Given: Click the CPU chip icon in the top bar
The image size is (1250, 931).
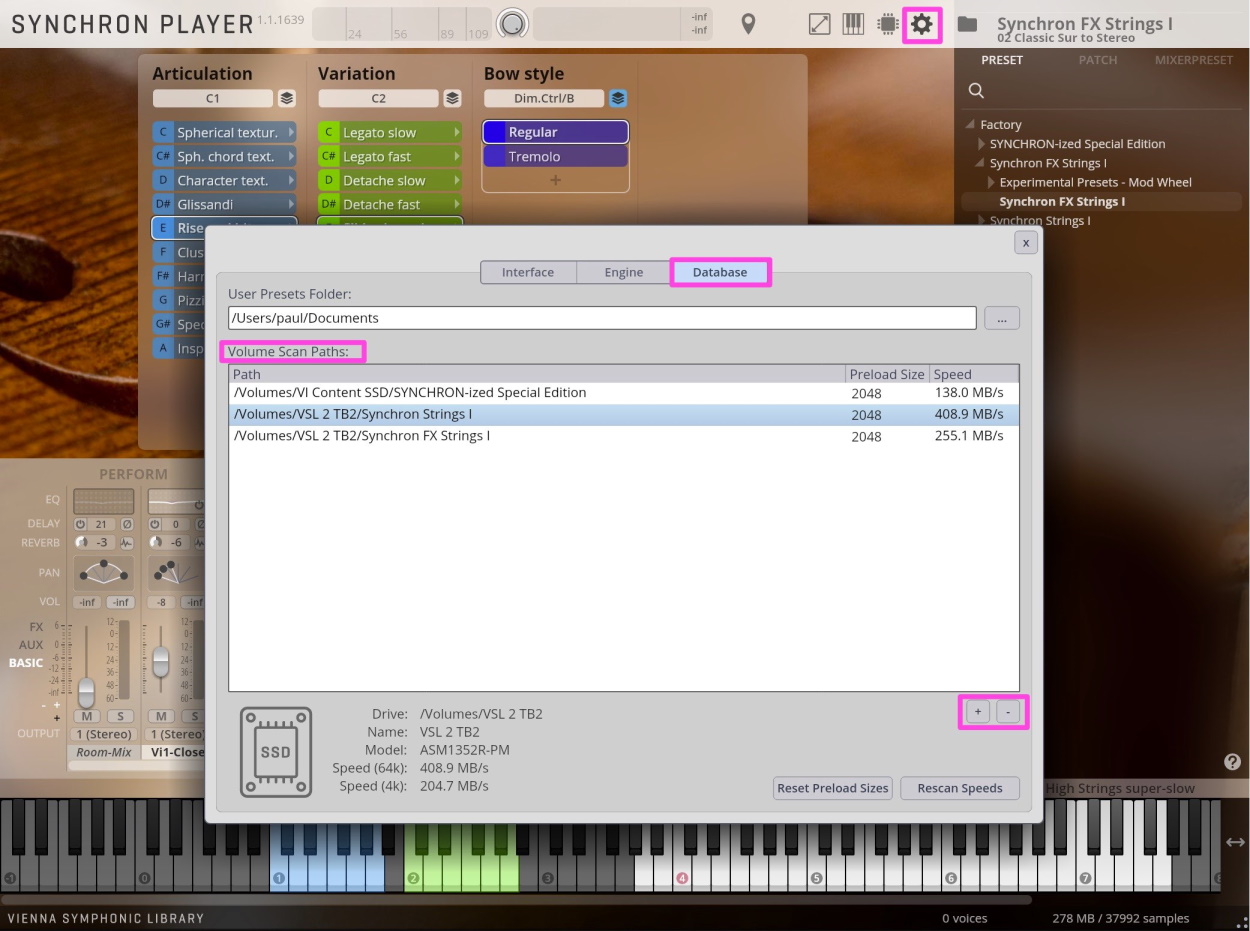Looking at the screenshot, I should pos(887,25).
